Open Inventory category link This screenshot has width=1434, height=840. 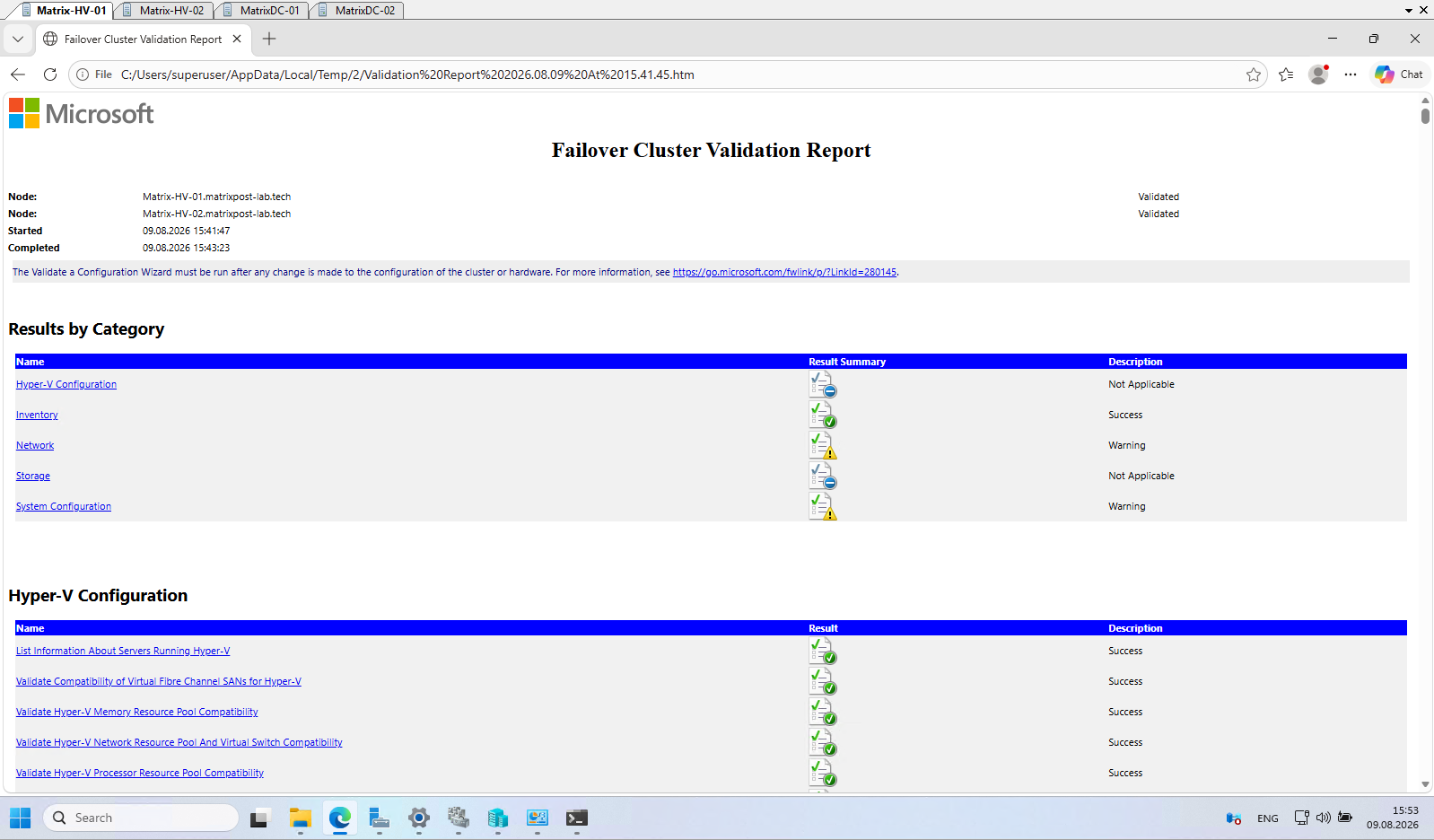(x=37, y=415)
